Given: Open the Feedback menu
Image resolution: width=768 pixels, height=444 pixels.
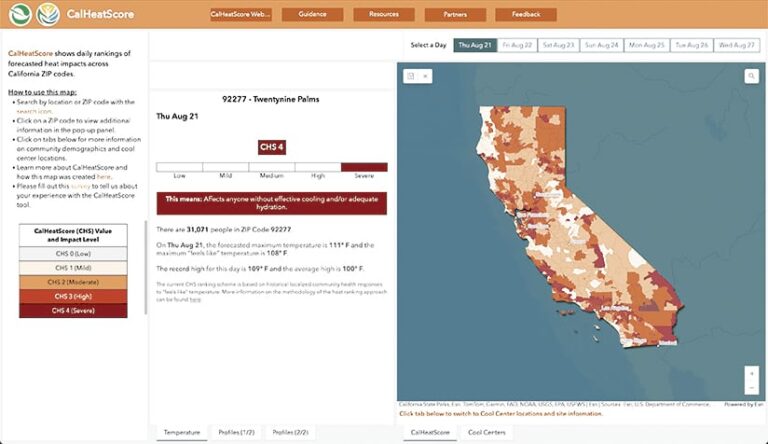Looking at the screenshot, I should [x=526, y=14].
